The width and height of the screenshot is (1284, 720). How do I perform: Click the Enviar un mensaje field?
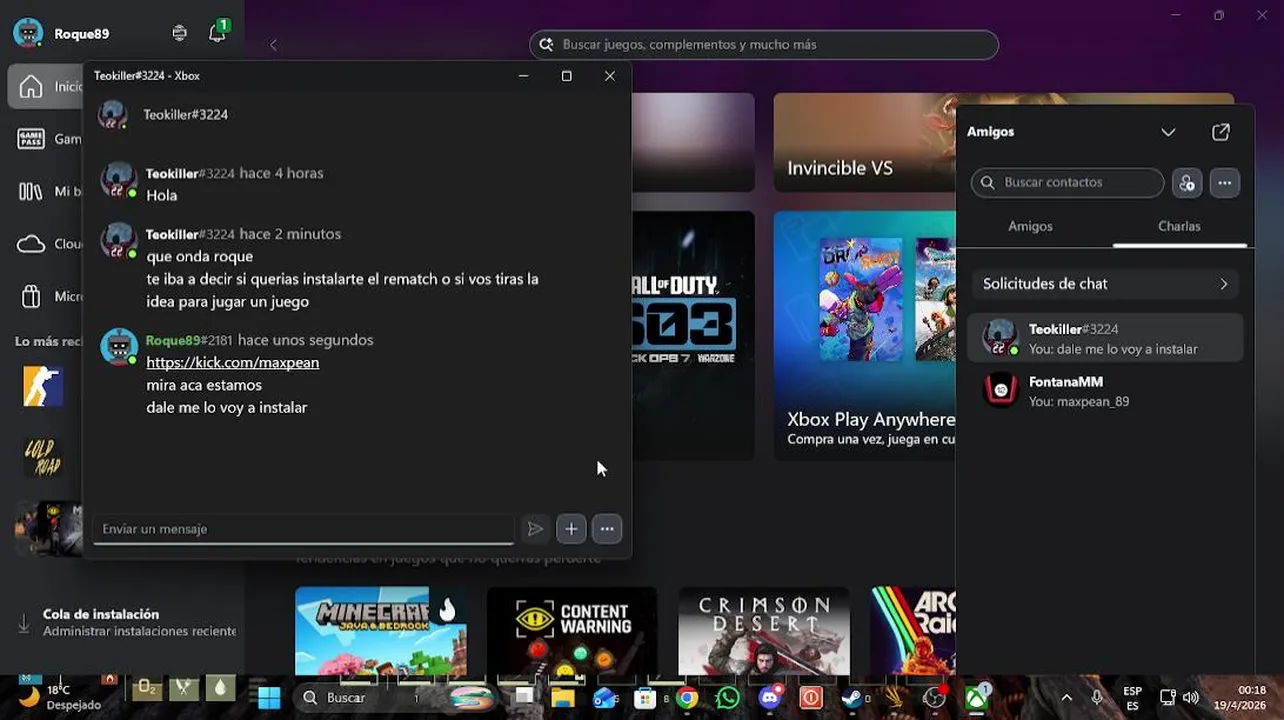pyautogui.click(x=304, y=529)
